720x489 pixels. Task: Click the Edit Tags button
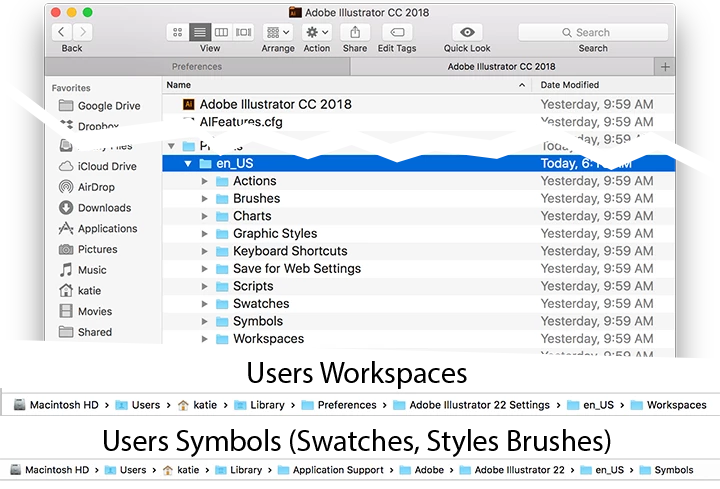tap(397, 32)
